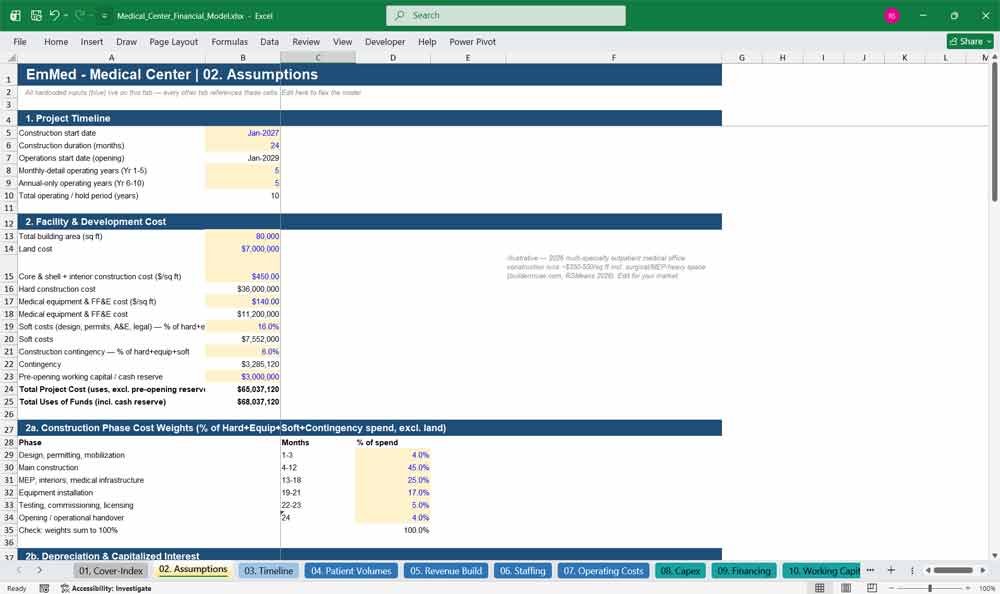Open the Power Pivot ribbon tab
Screen dimensions: 1000x594
[x=473, y=41]
